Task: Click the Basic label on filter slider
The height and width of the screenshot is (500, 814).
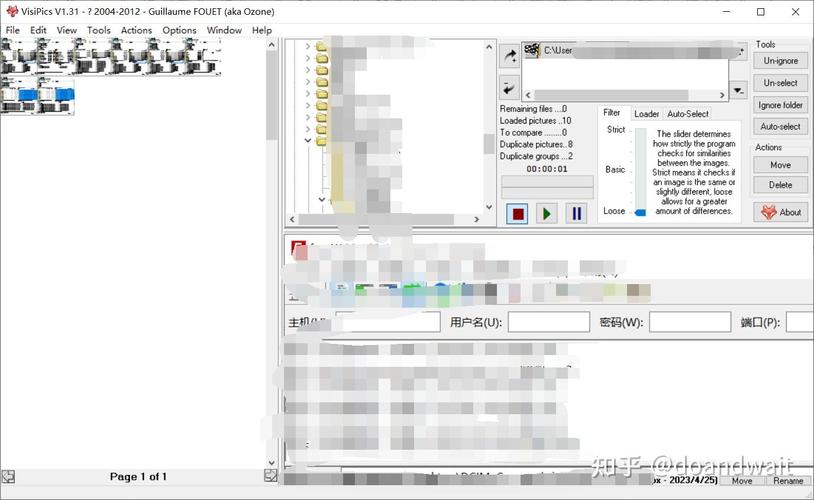Action: coord(615,169)
